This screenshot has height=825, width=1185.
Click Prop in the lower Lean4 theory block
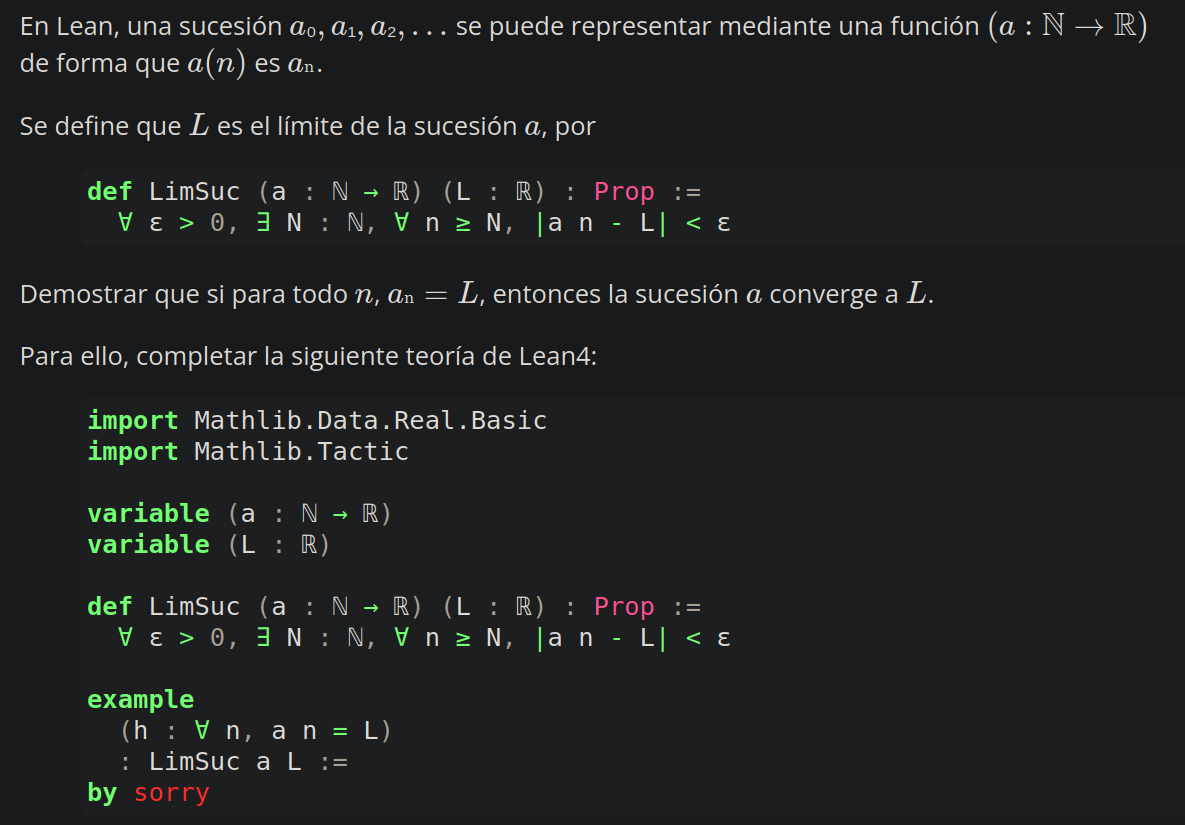(x=624, y=607)
